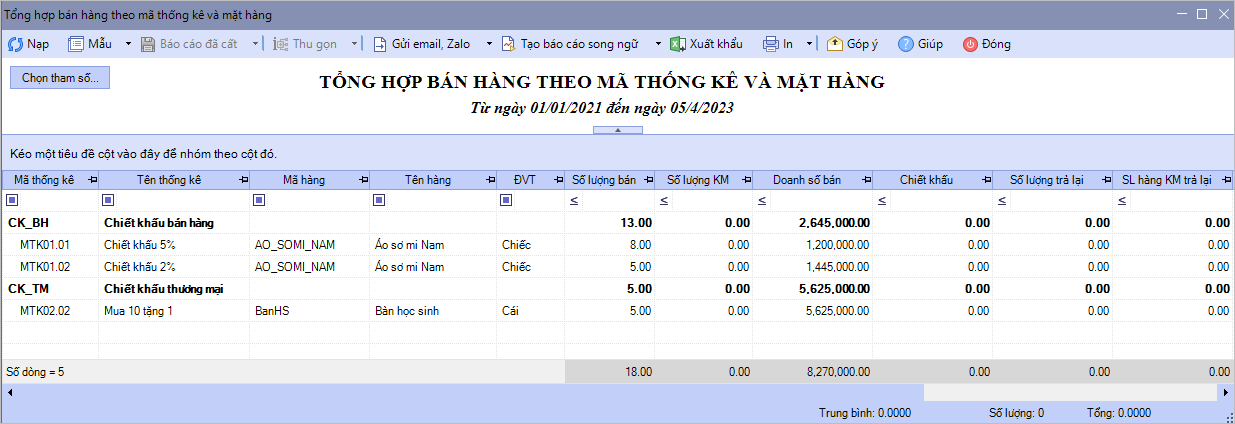Open the Góp ý feedback icon

(834, 44)
